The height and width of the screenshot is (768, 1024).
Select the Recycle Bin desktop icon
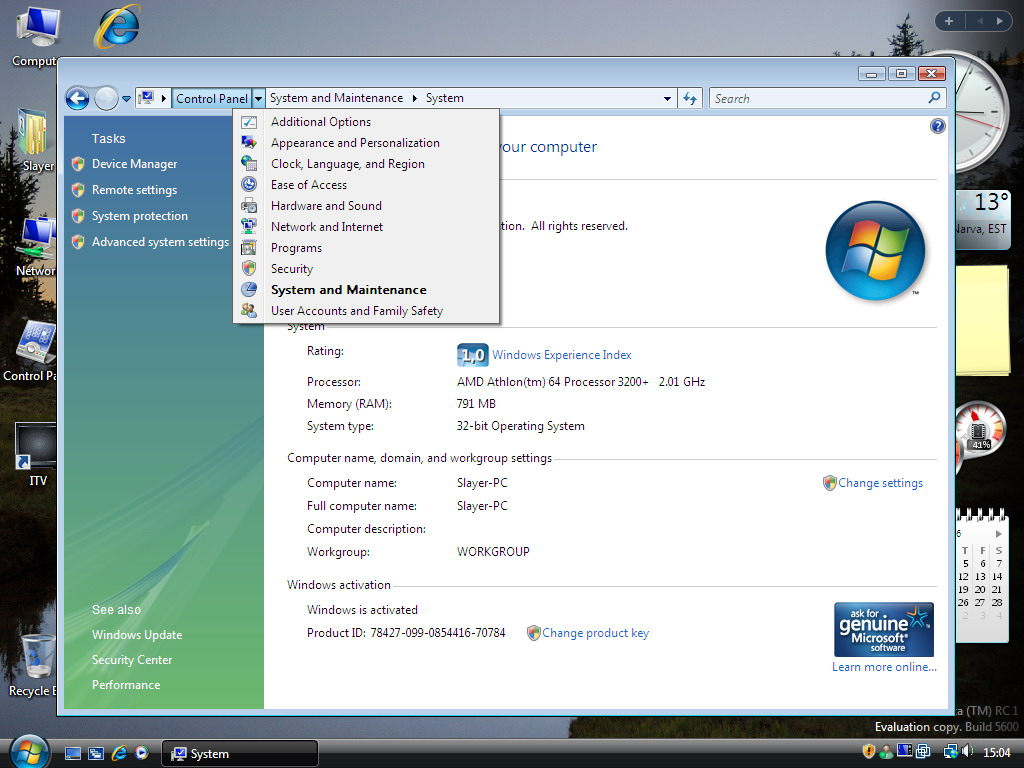click(x=34, y=665)
